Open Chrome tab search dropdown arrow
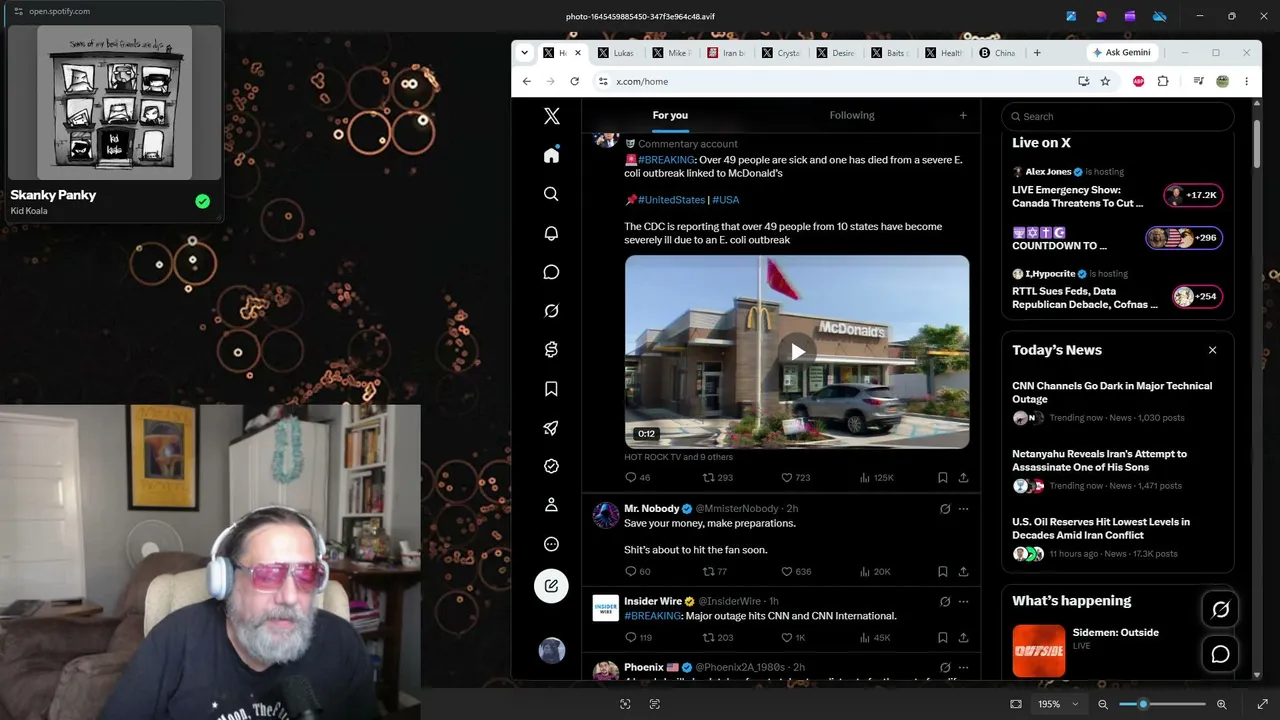Viewport: 1280px width, 720px height. (524, 53)
